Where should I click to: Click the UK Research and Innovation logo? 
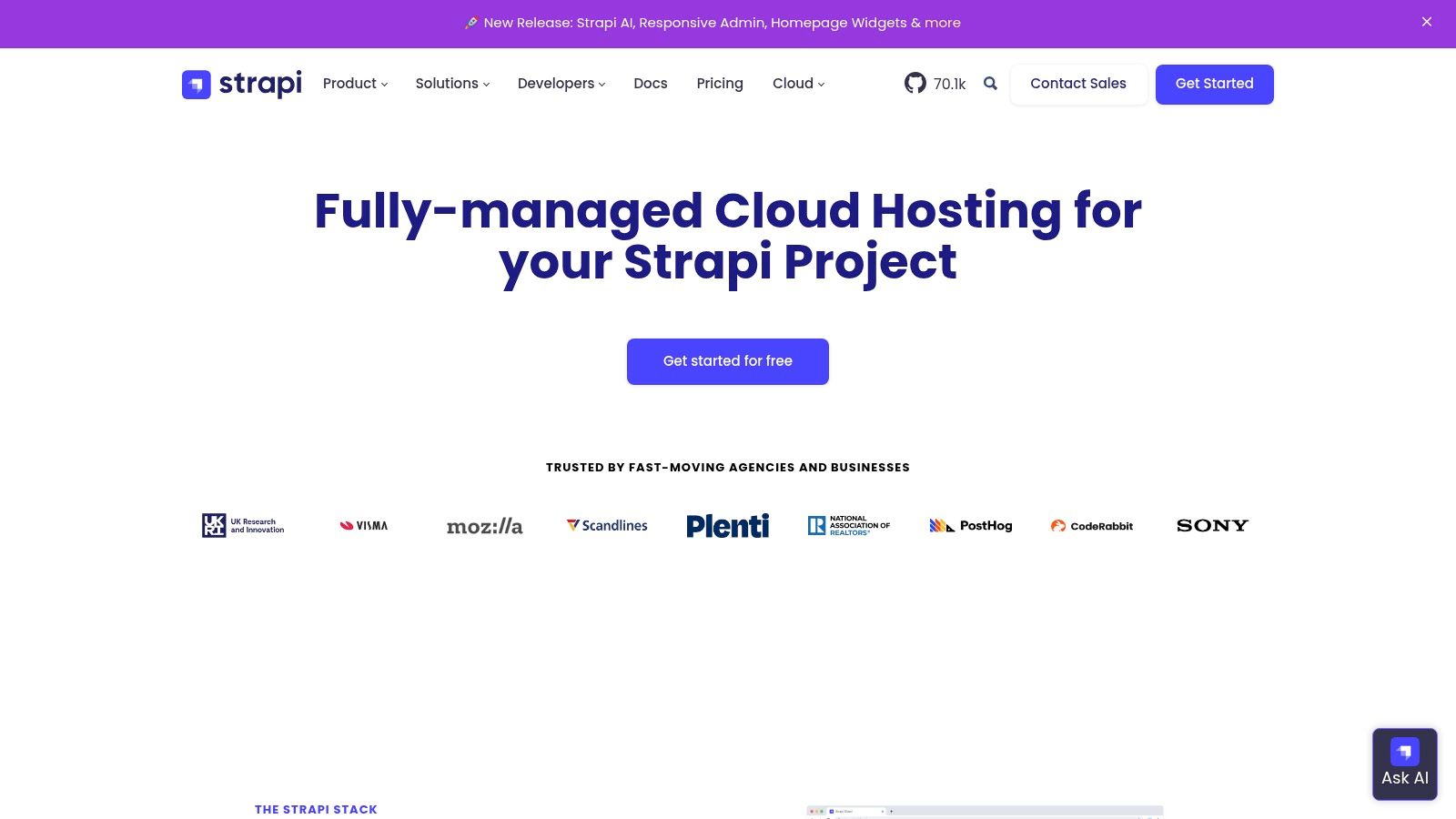click(243, 525)
